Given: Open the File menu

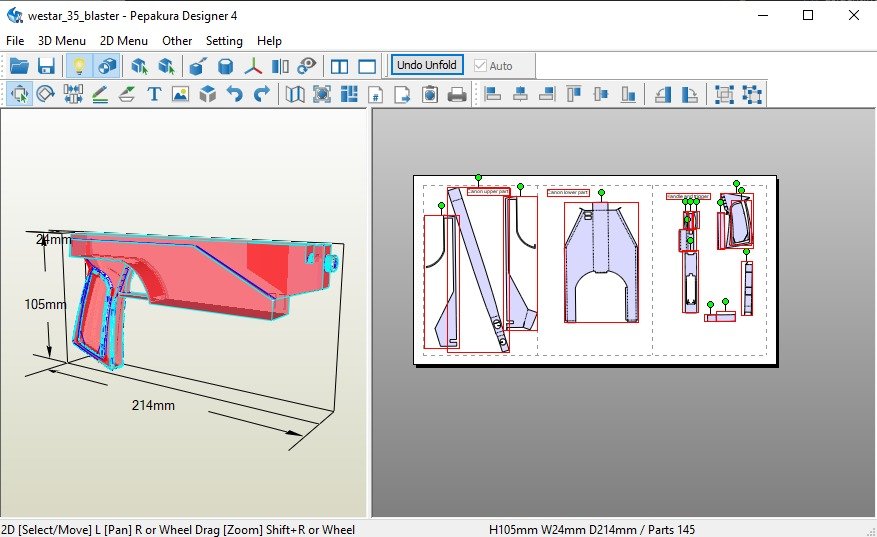Looking at the screenshot, I should pos(15,41).
